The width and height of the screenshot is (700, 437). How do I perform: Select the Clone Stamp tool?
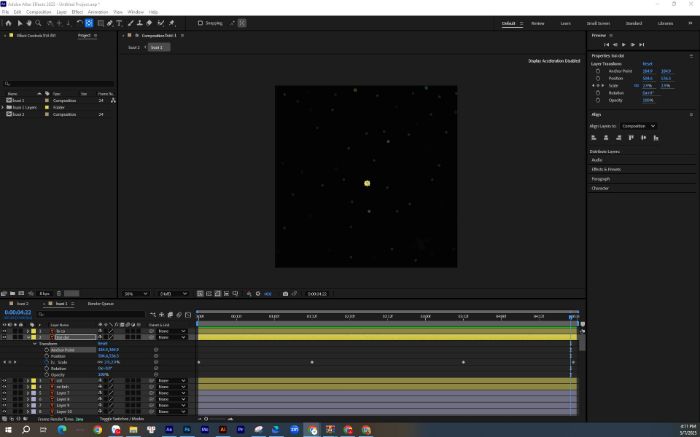[x=140, y=23]
